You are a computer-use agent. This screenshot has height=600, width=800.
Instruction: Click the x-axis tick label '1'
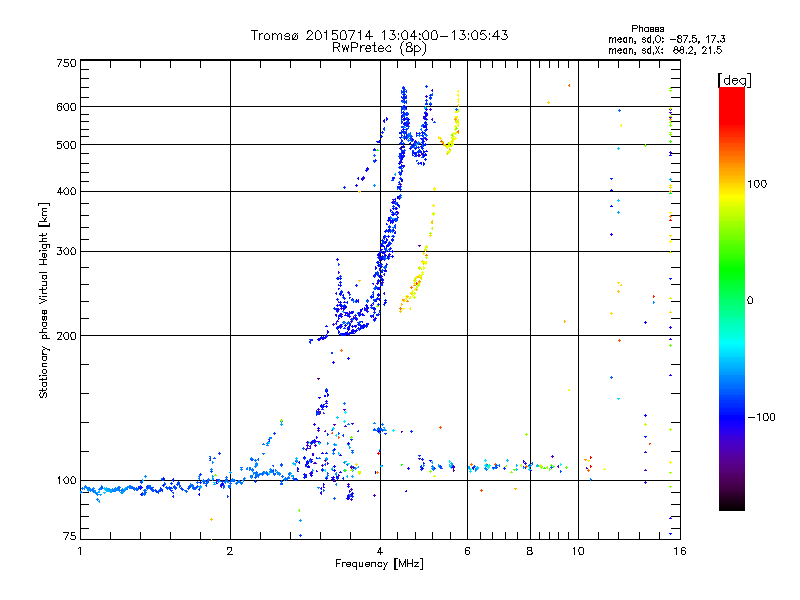(80, 551)
